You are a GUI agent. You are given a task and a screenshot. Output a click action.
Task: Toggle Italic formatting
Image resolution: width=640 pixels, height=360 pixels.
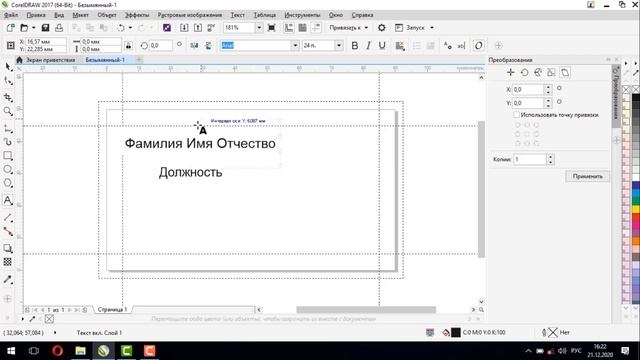[x=368, y=45]
